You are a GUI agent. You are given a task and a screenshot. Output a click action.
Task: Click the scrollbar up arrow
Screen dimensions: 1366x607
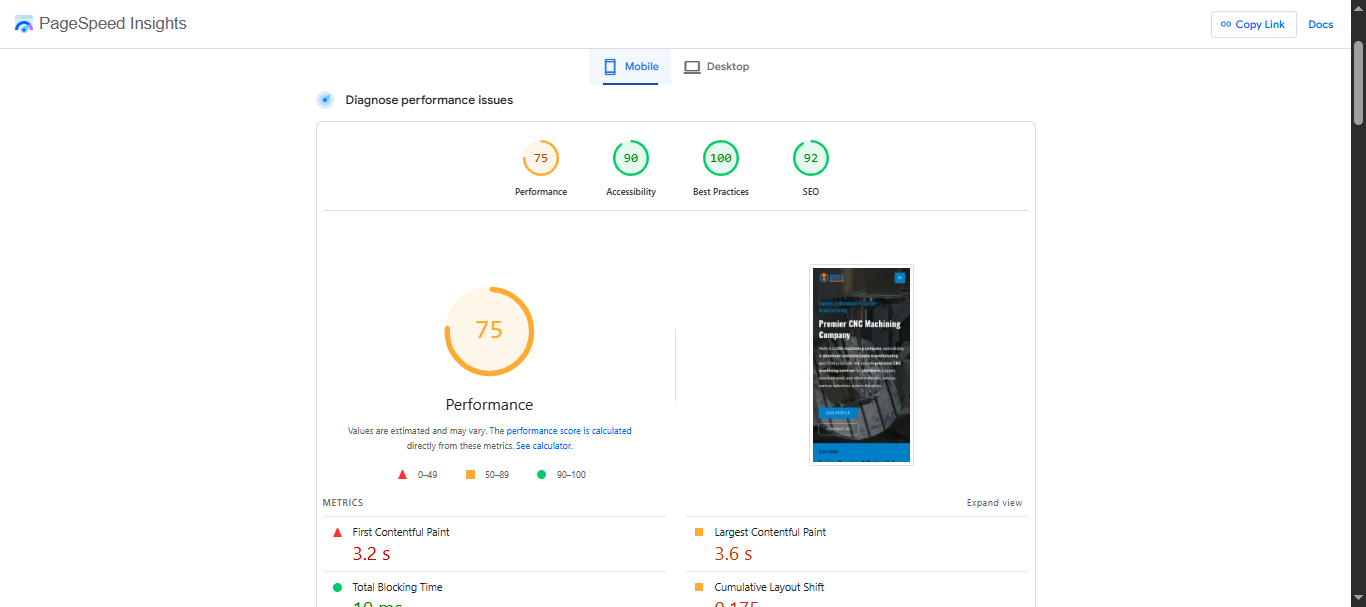click(1358, 7)
